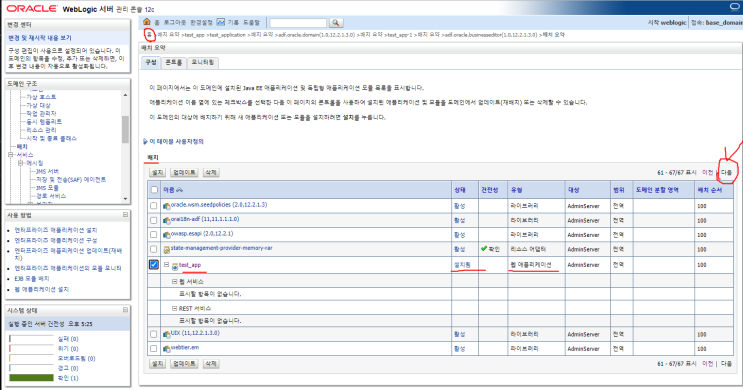
Task: Check the webtier.em row checkbox
Action: (154, 348)
